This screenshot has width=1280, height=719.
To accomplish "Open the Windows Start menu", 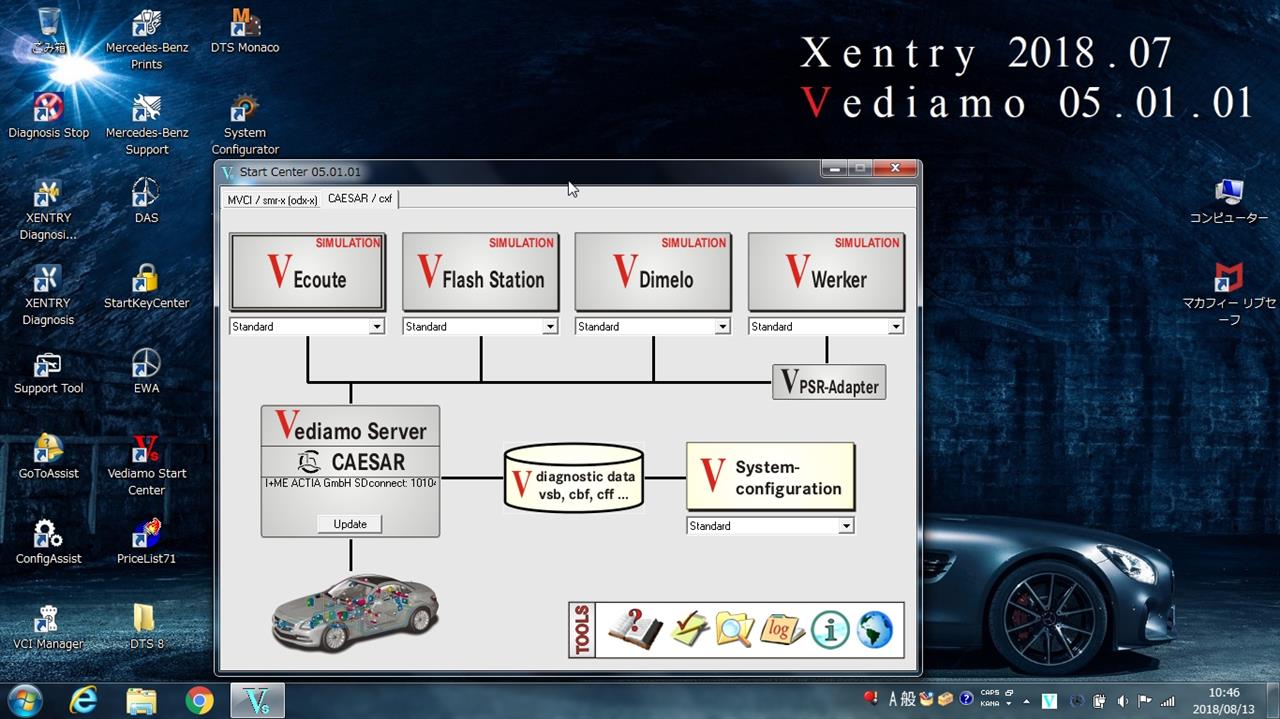I will point(24,700).
